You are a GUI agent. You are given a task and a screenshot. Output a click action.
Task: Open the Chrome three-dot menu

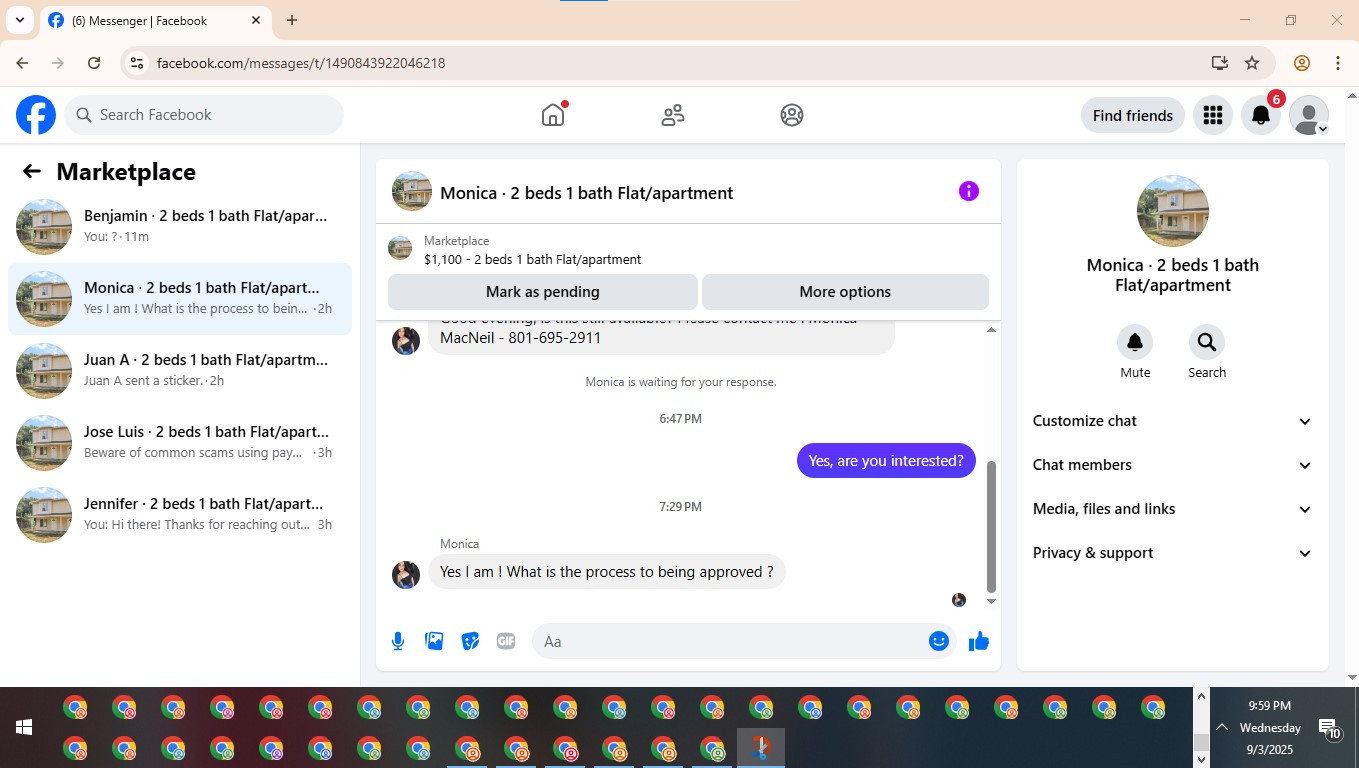click(x=1338, y=63)
